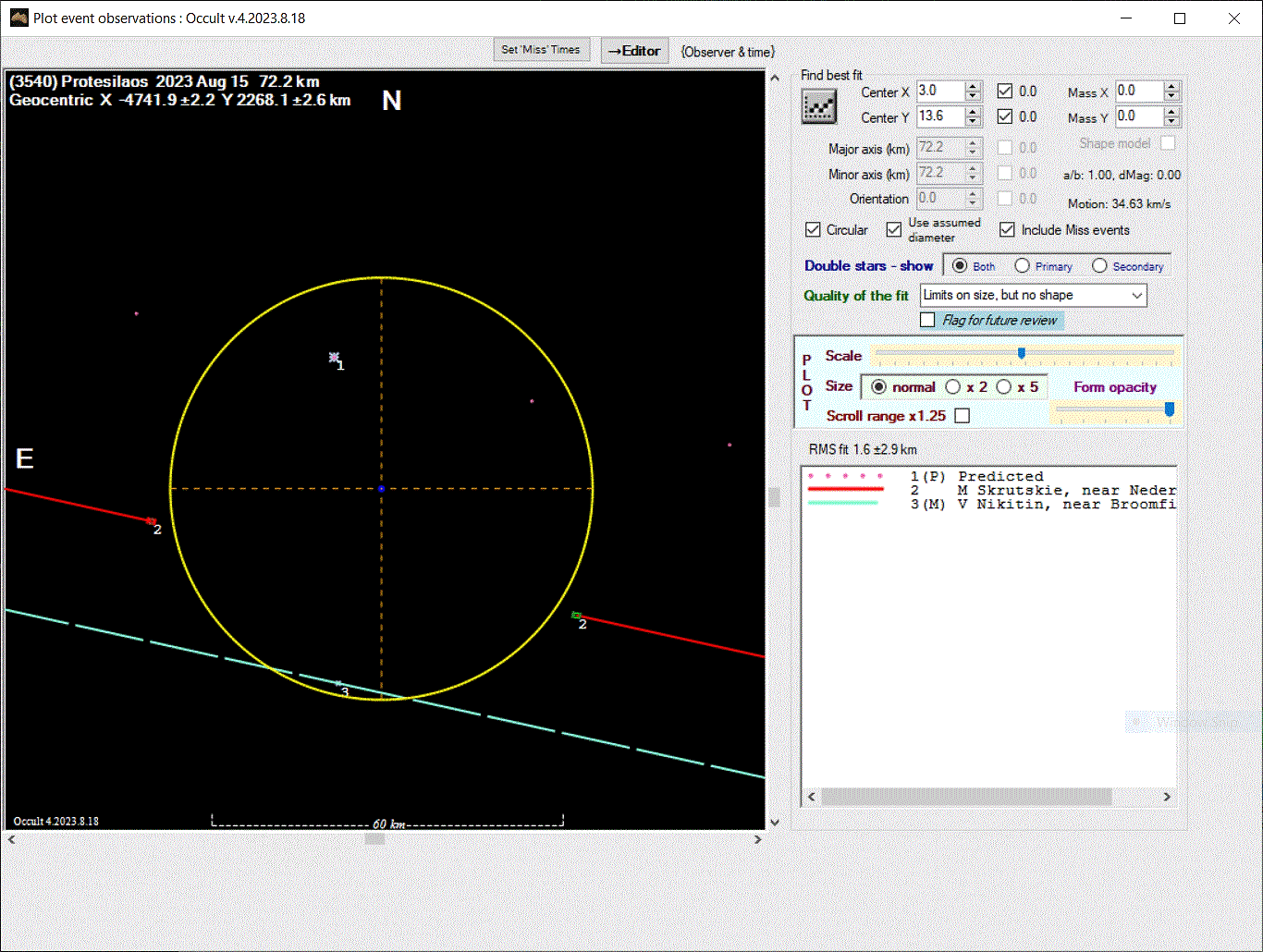Click the 'Geocentric X' coordinates line

click(x=179, y=100)
